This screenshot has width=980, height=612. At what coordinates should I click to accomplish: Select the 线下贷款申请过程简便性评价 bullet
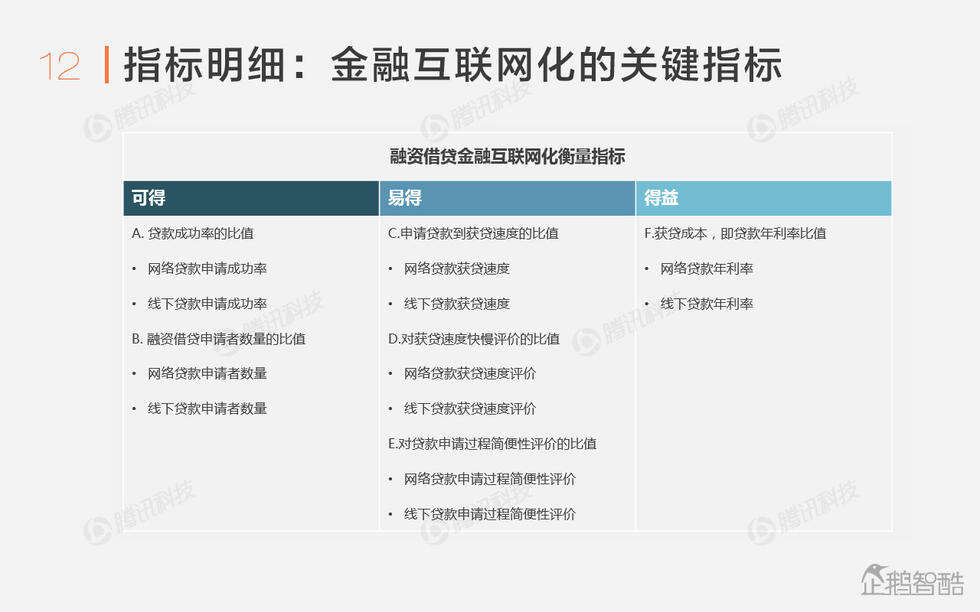pyautogui.click(x=489, y=514)
